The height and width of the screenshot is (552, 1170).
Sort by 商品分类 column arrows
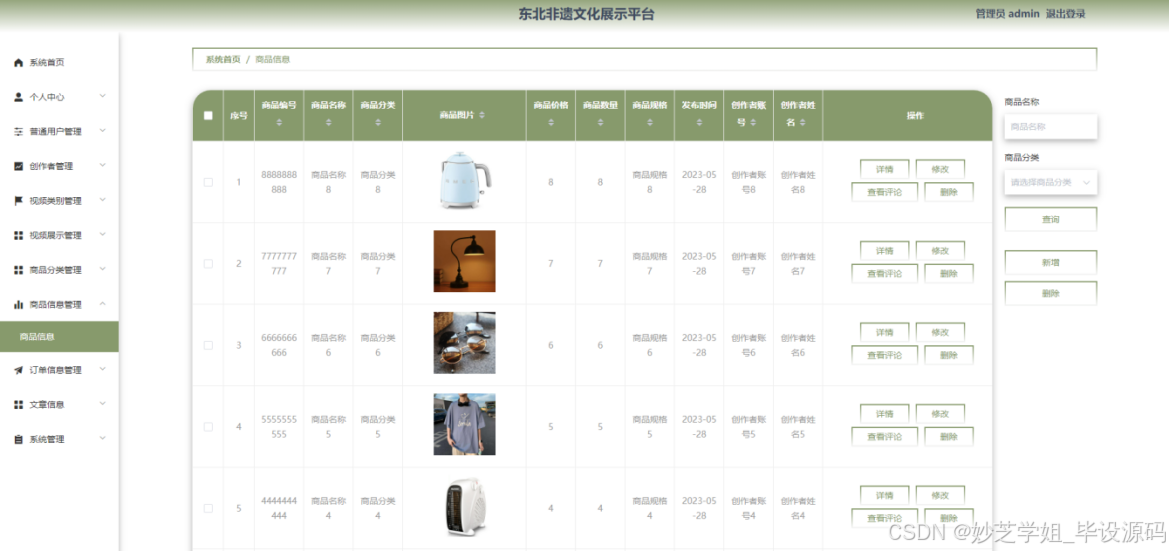[x=378, y=122]
